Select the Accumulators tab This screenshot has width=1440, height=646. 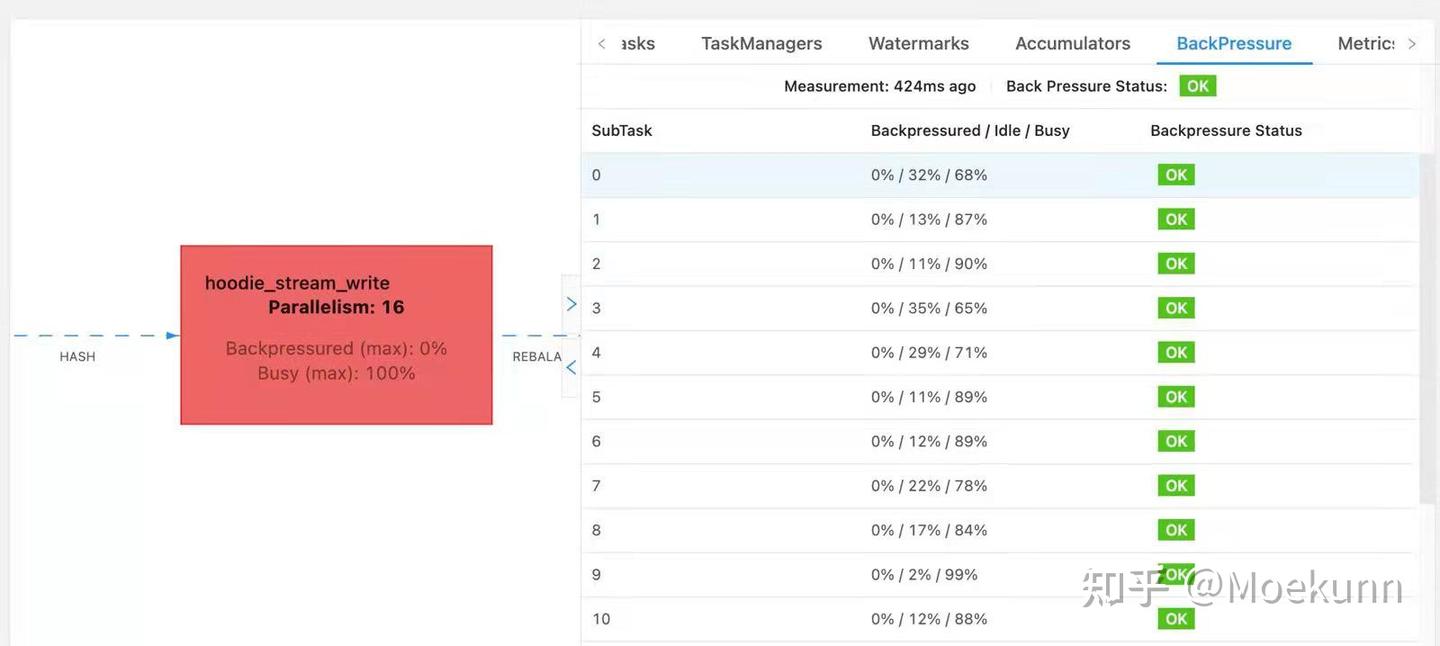coord(1072,43)
